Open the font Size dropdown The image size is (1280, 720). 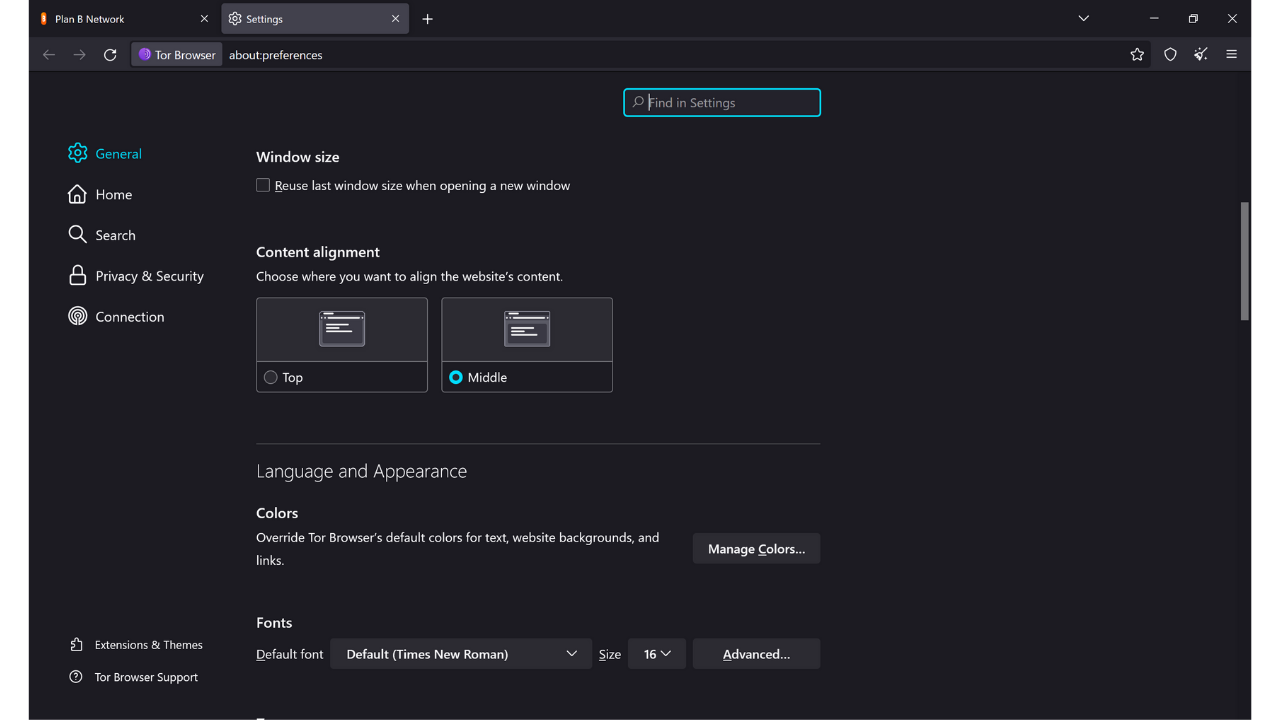[656, 653]
